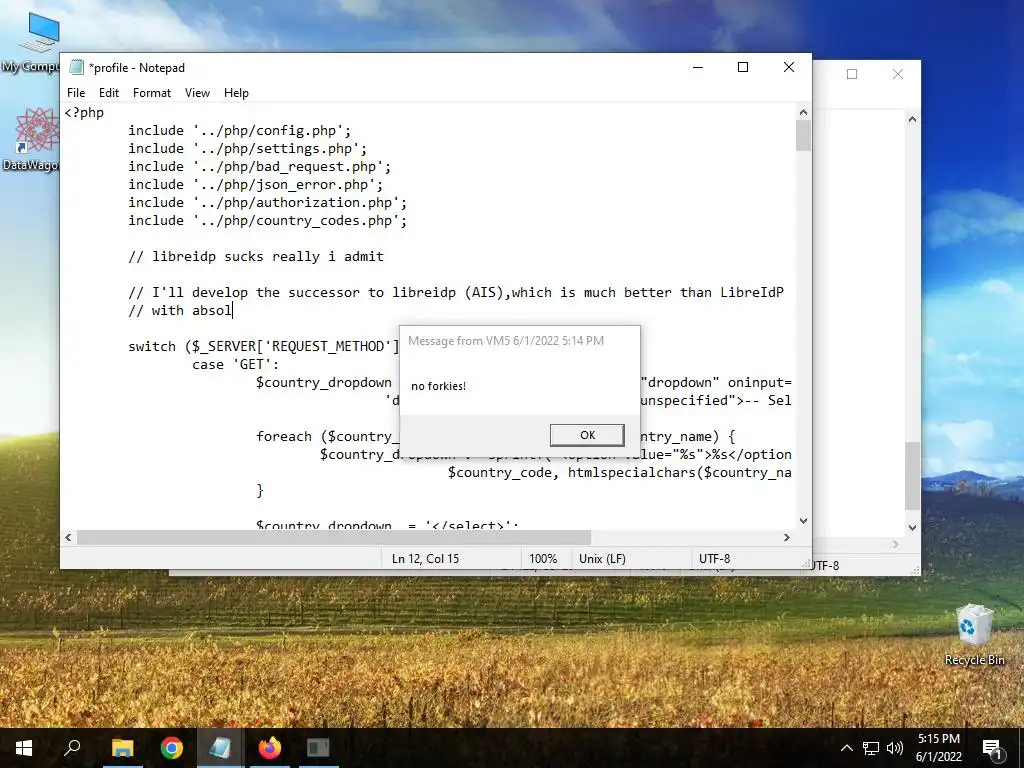
Task: Click Notepad horizontal scrollbar left arrow
Action: [x=69, y=537]
